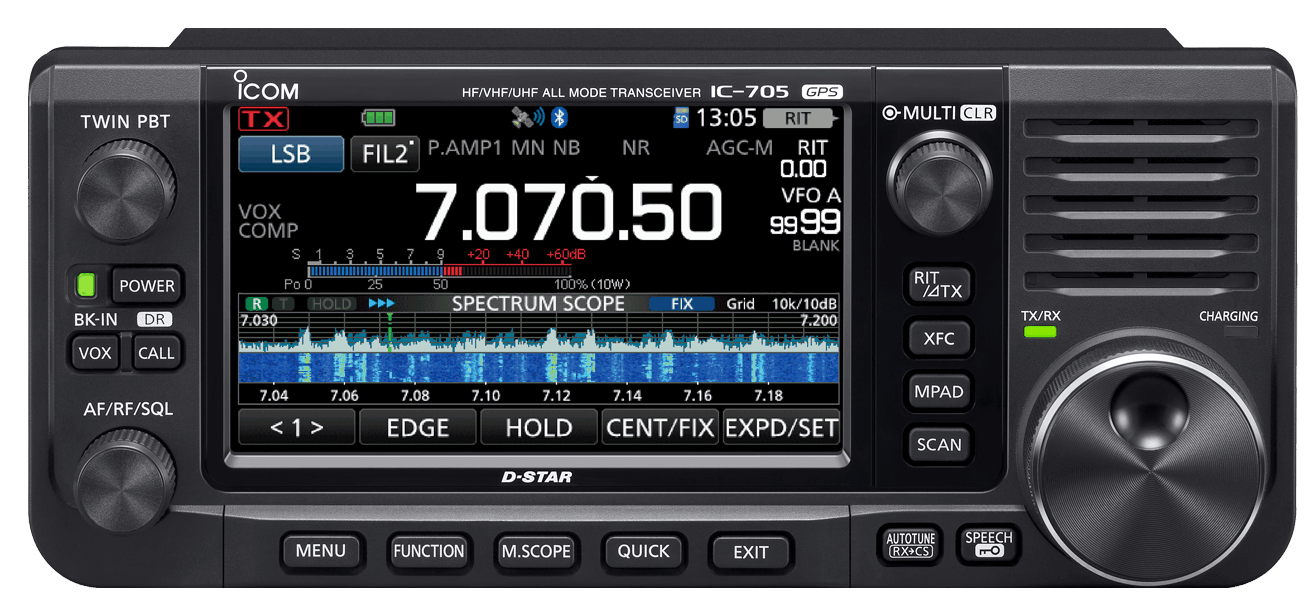
Task: Tap the CENT/FIX scope button
Action: pyautogui.click(x=660, y=428)
